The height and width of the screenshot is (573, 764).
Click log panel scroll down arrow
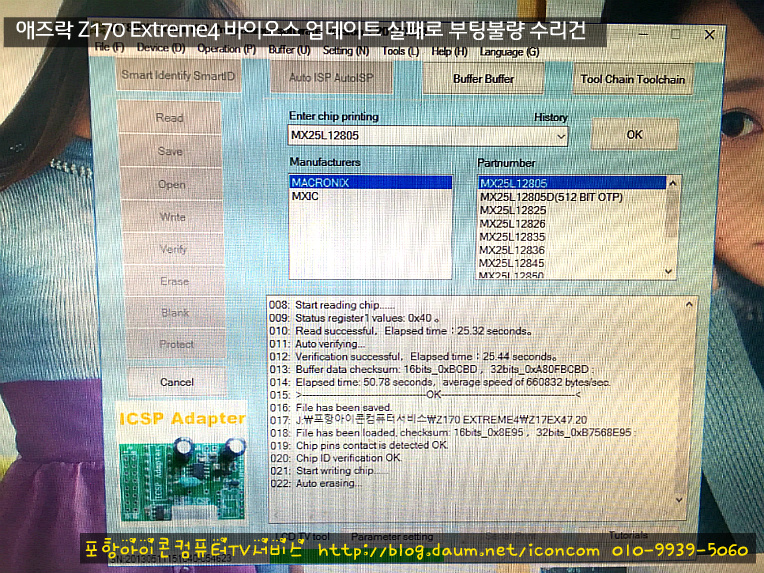coord(679,500)
